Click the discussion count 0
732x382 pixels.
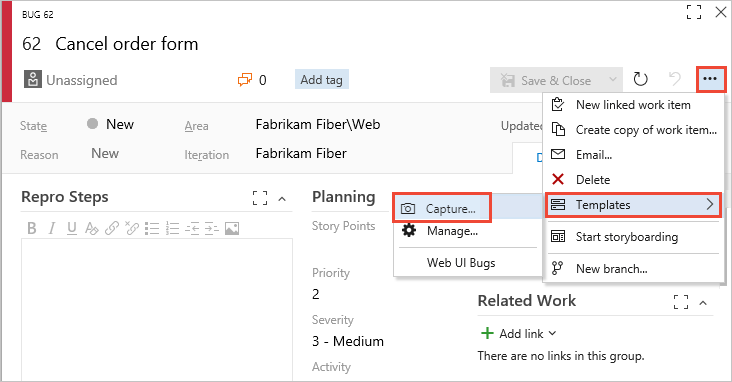coord(263,80)
